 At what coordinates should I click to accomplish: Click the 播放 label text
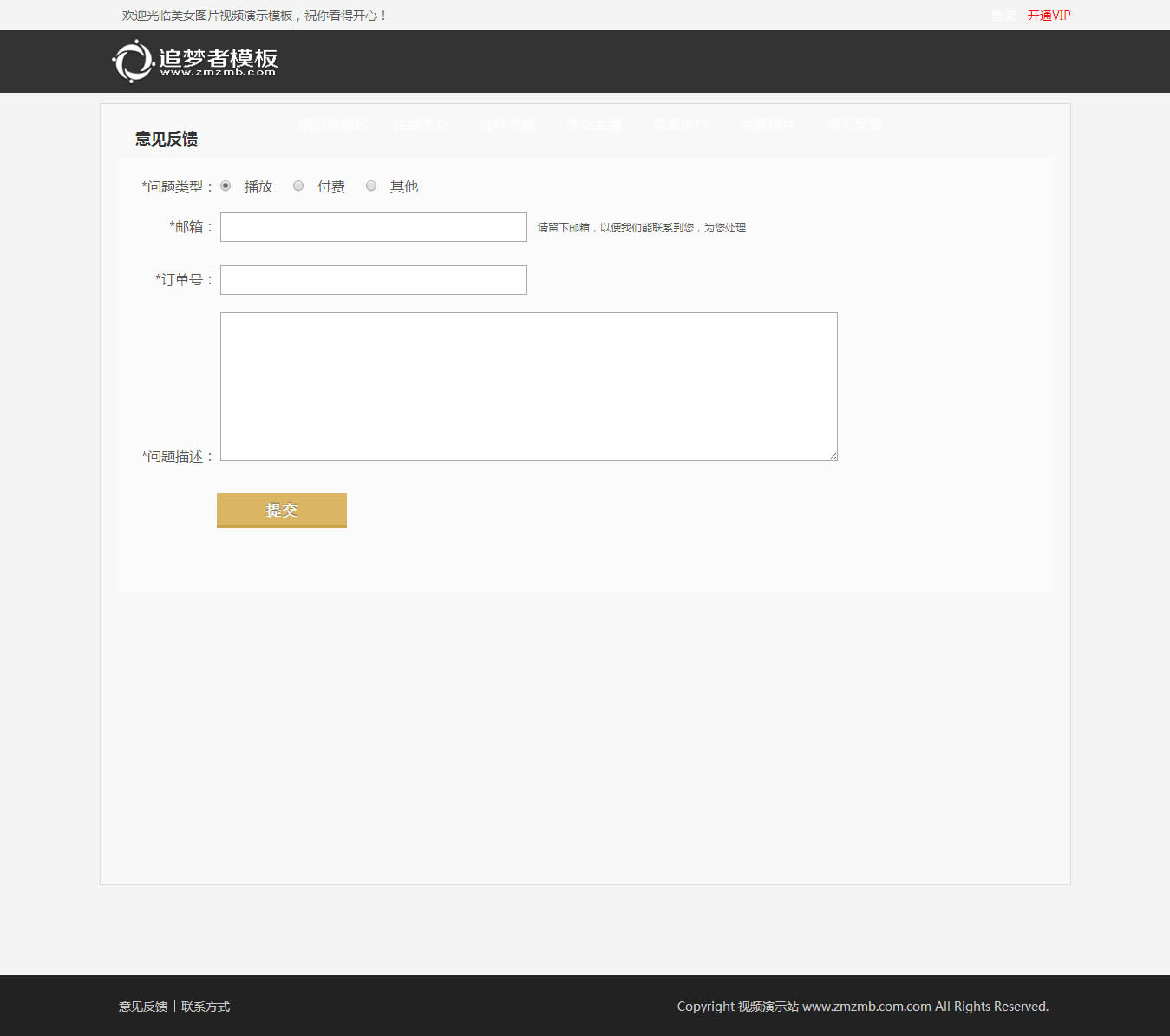258,187
